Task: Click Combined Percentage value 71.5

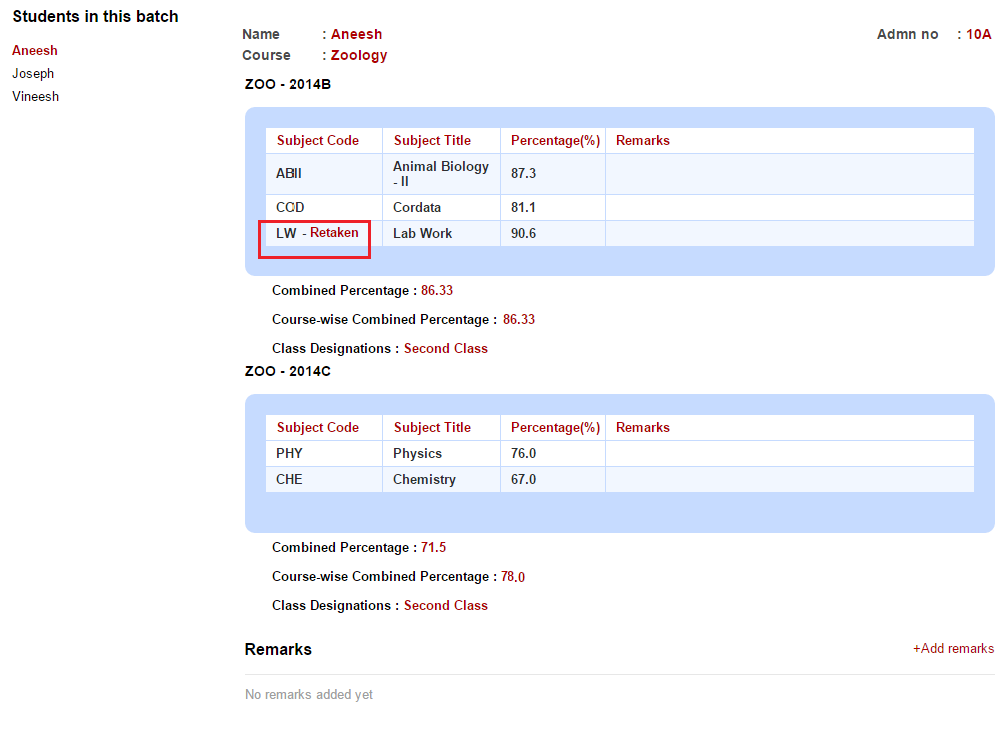Action: click(433, 547)
